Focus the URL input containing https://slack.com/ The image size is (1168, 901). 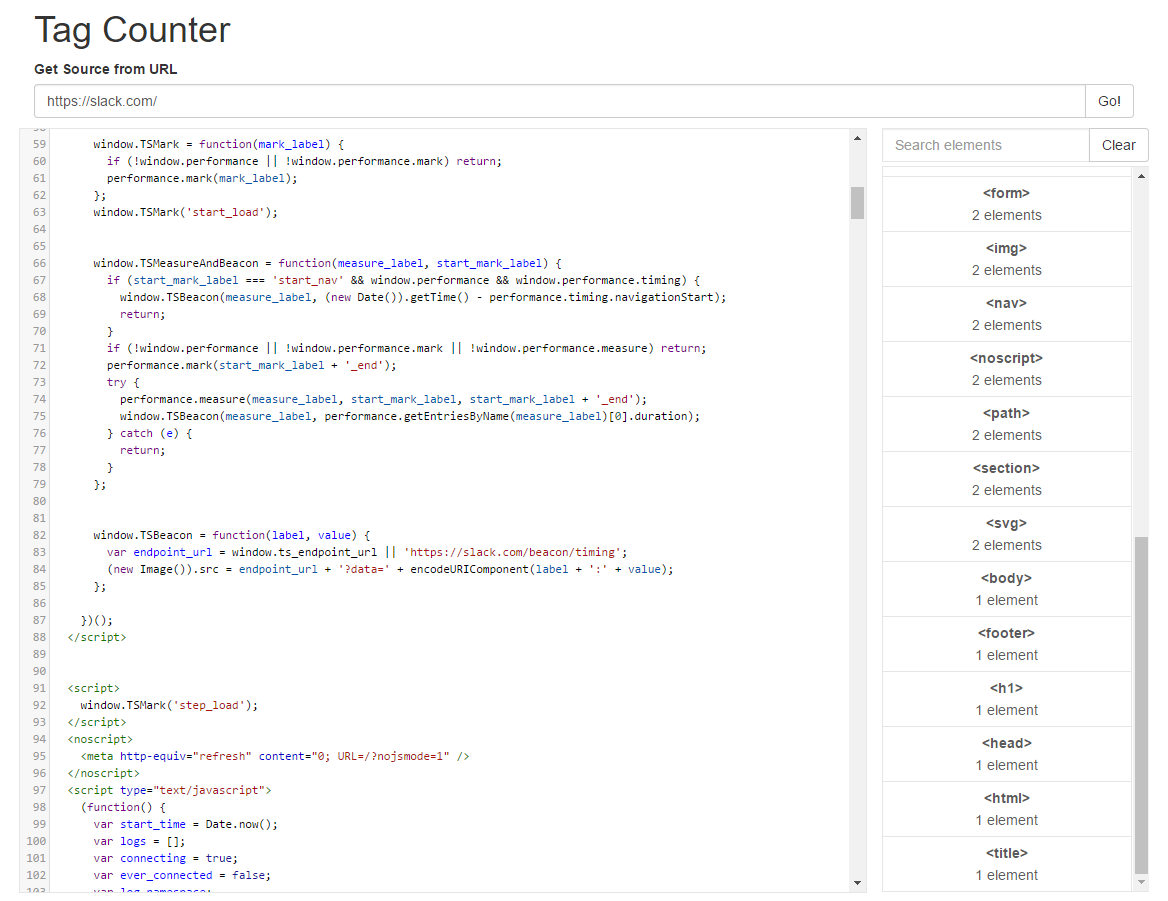[x=559, y=101]
